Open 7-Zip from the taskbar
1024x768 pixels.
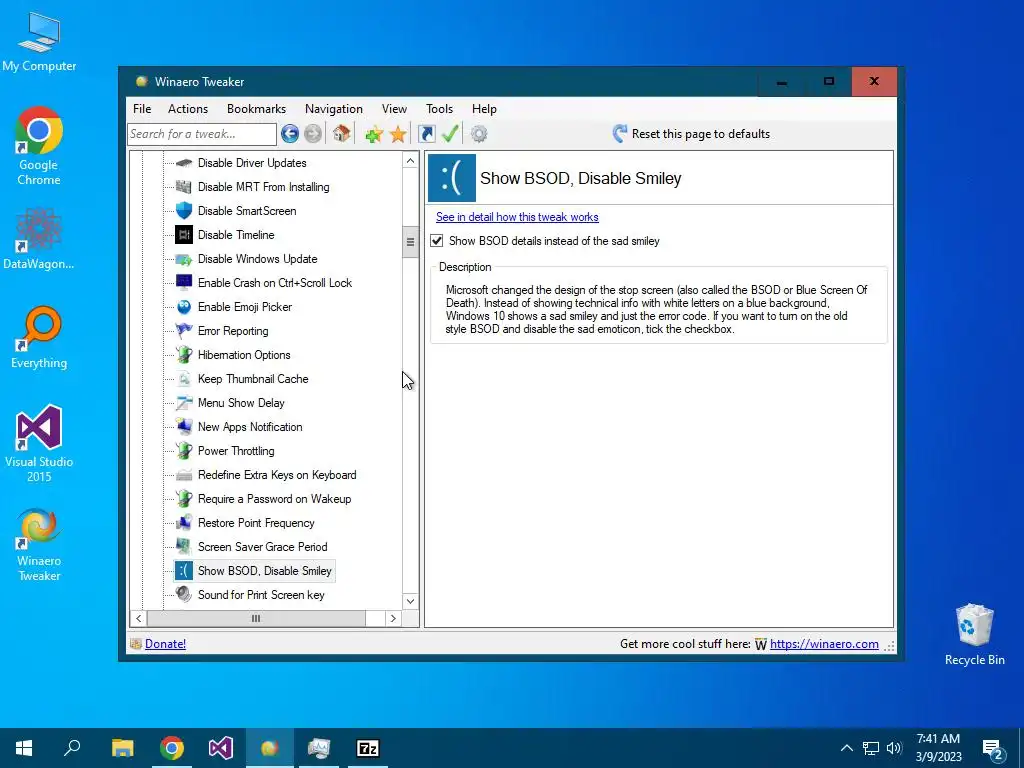[x=368, y=748]
